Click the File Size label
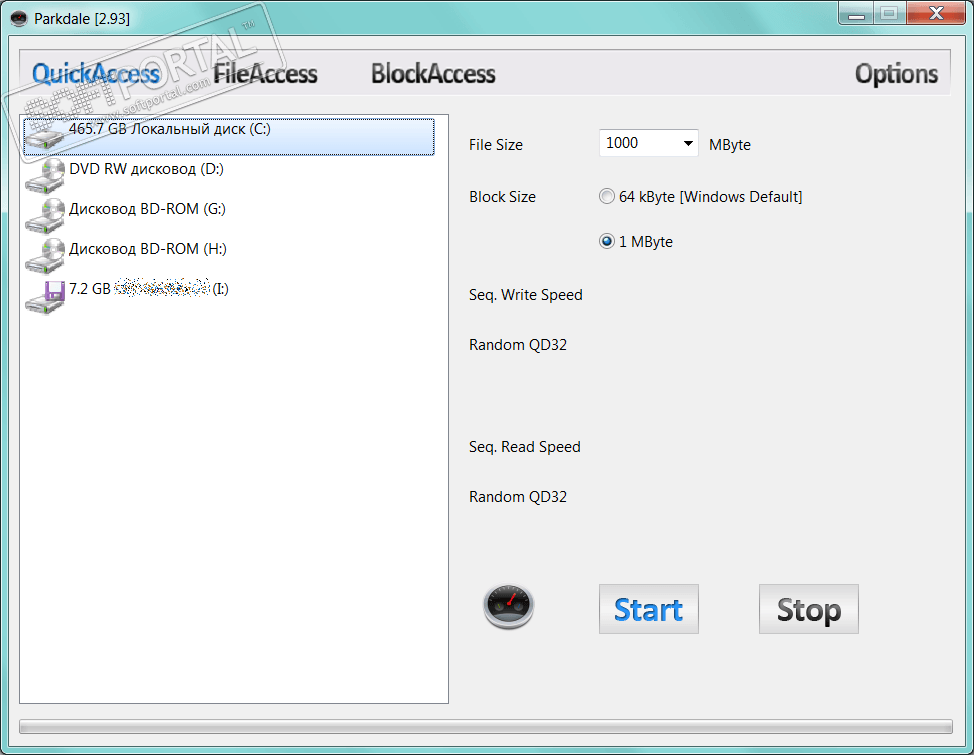The image size is (974, 755). [496, 145]
